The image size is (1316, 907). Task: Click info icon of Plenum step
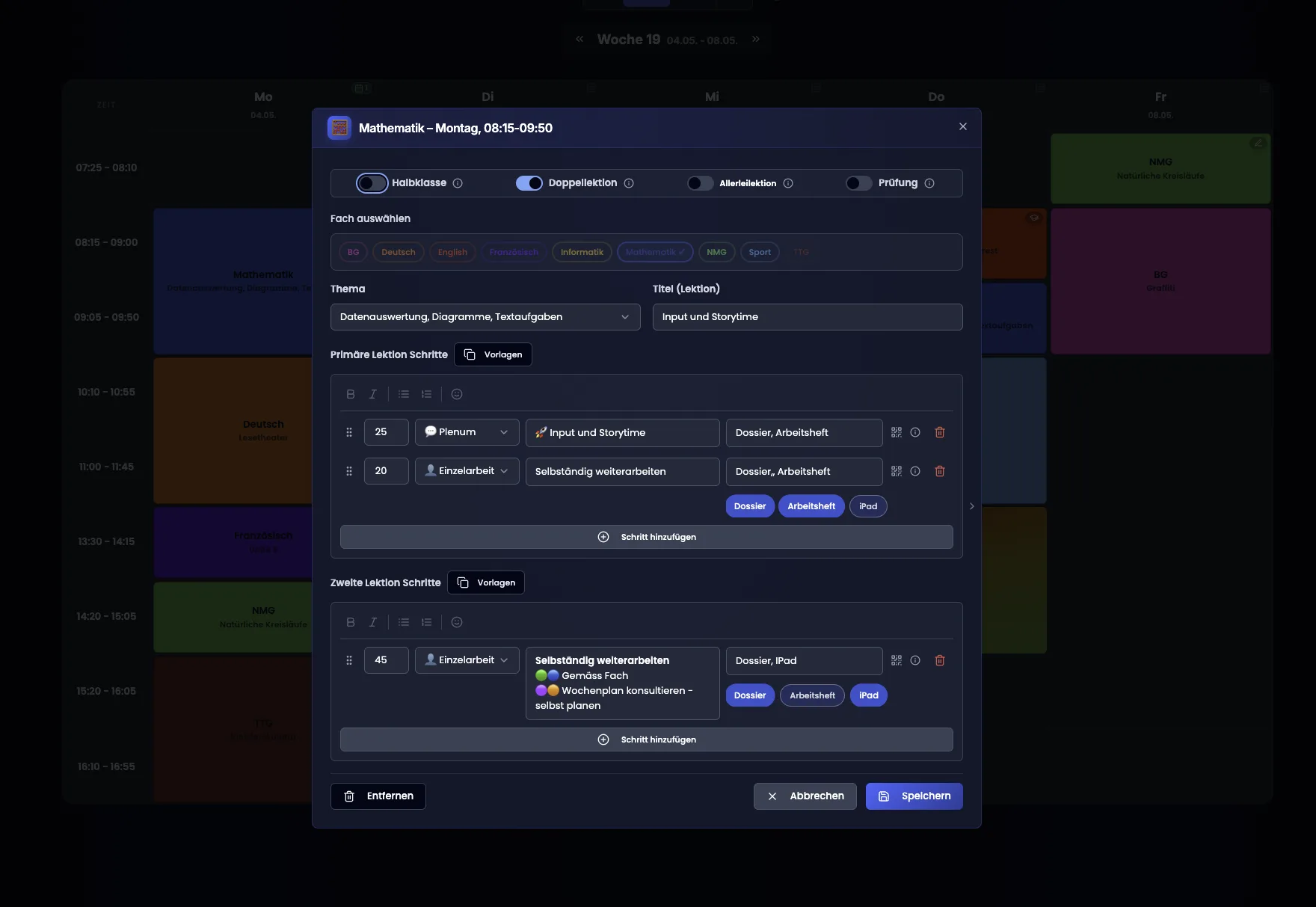(x=915, y=432)
